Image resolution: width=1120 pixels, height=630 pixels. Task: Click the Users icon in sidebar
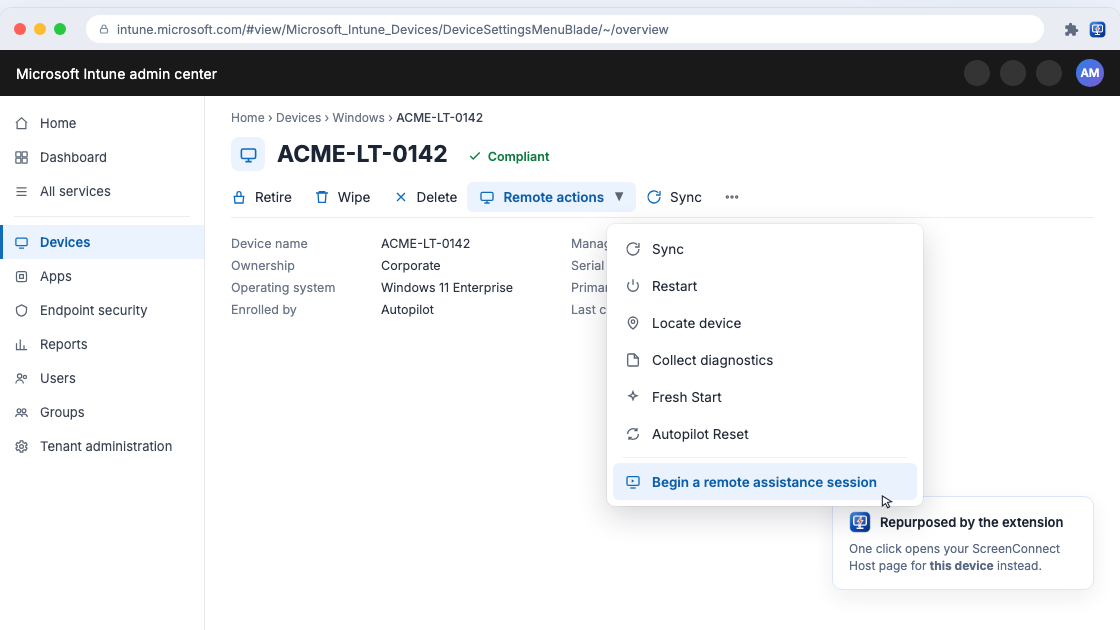click(21, 379)
